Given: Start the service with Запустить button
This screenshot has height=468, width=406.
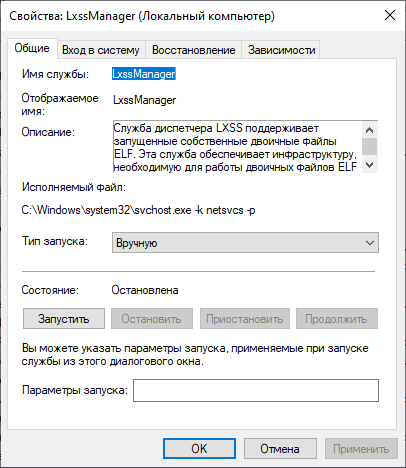Looking at the screenshot, I should click(64, 319).
